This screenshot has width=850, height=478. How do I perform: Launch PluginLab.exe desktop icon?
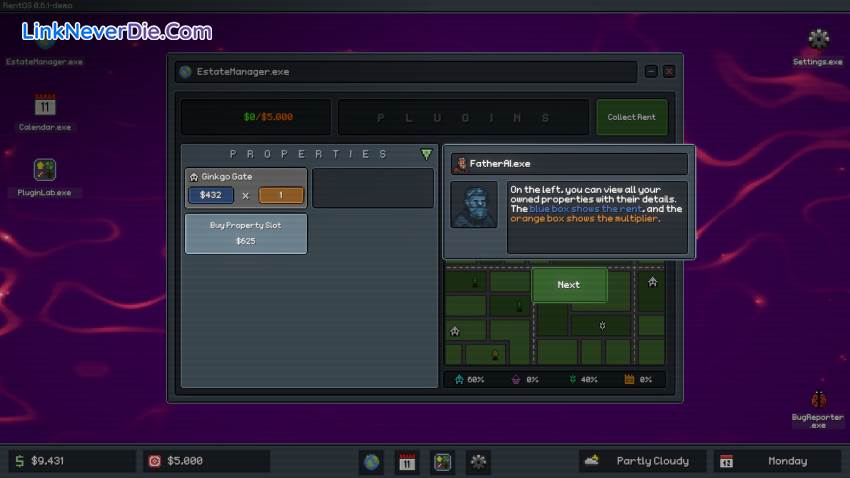pos(45,171)
